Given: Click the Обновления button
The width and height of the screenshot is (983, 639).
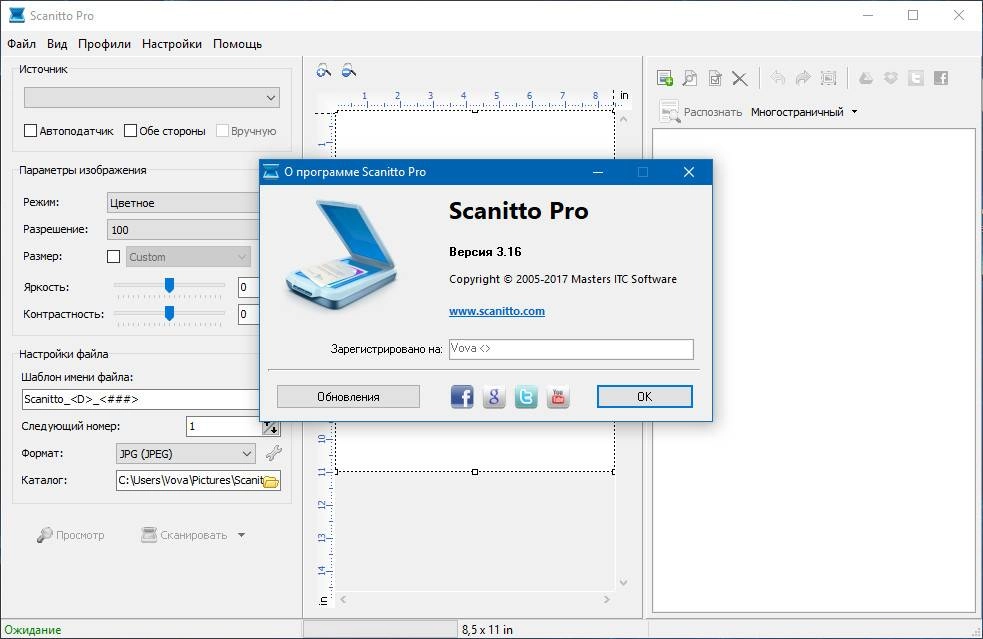Looking at the screenshot, I should coord(349,397).
